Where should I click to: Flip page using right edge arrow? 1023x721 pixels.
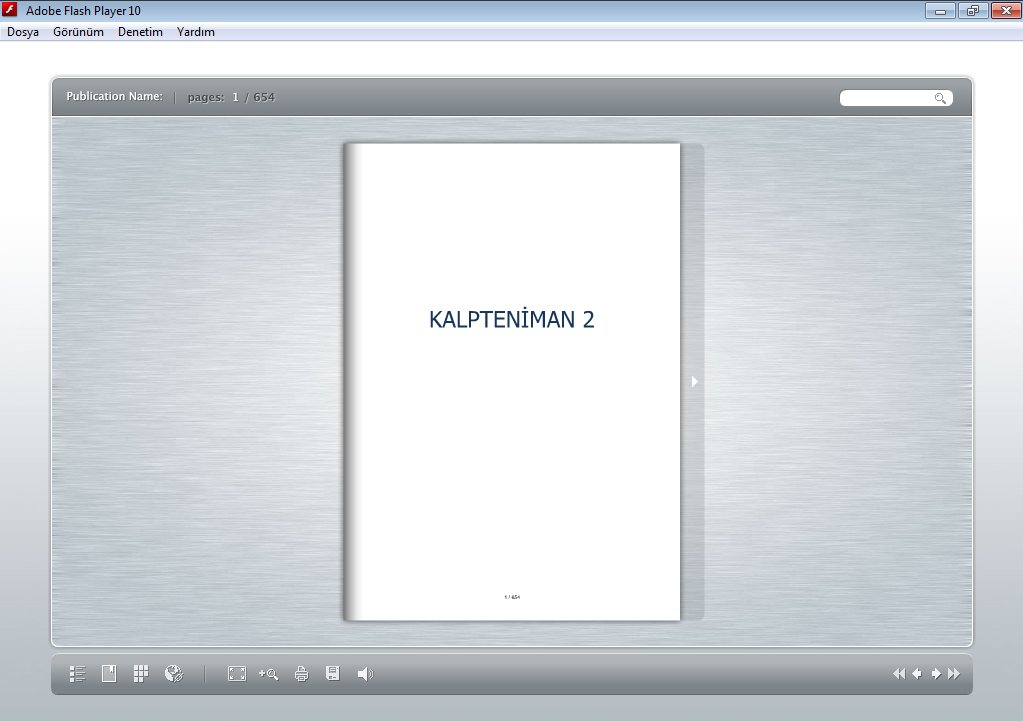pos(694,381)
